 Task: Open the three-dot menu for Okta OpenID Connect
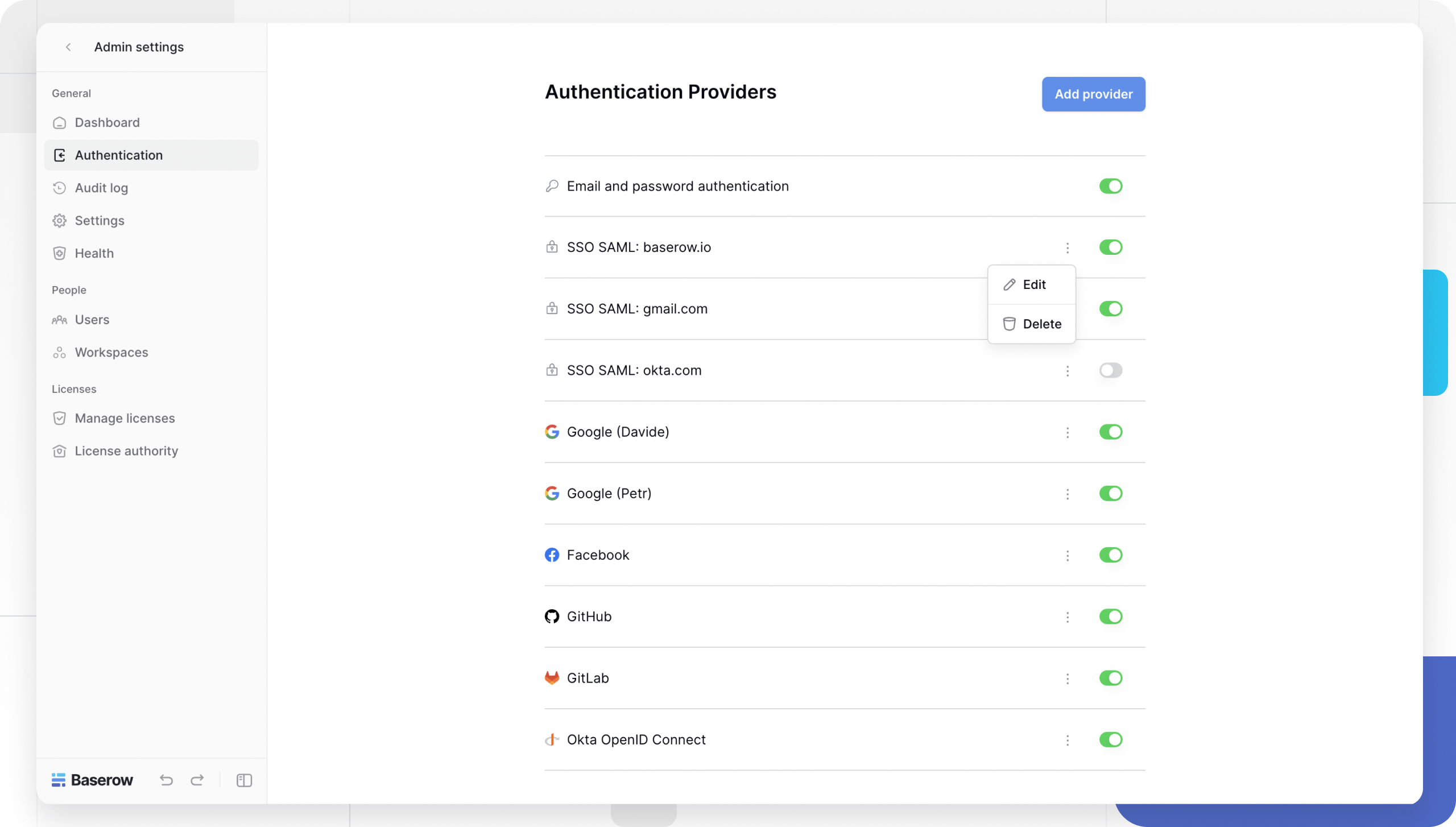click(x=1068, y=739)
